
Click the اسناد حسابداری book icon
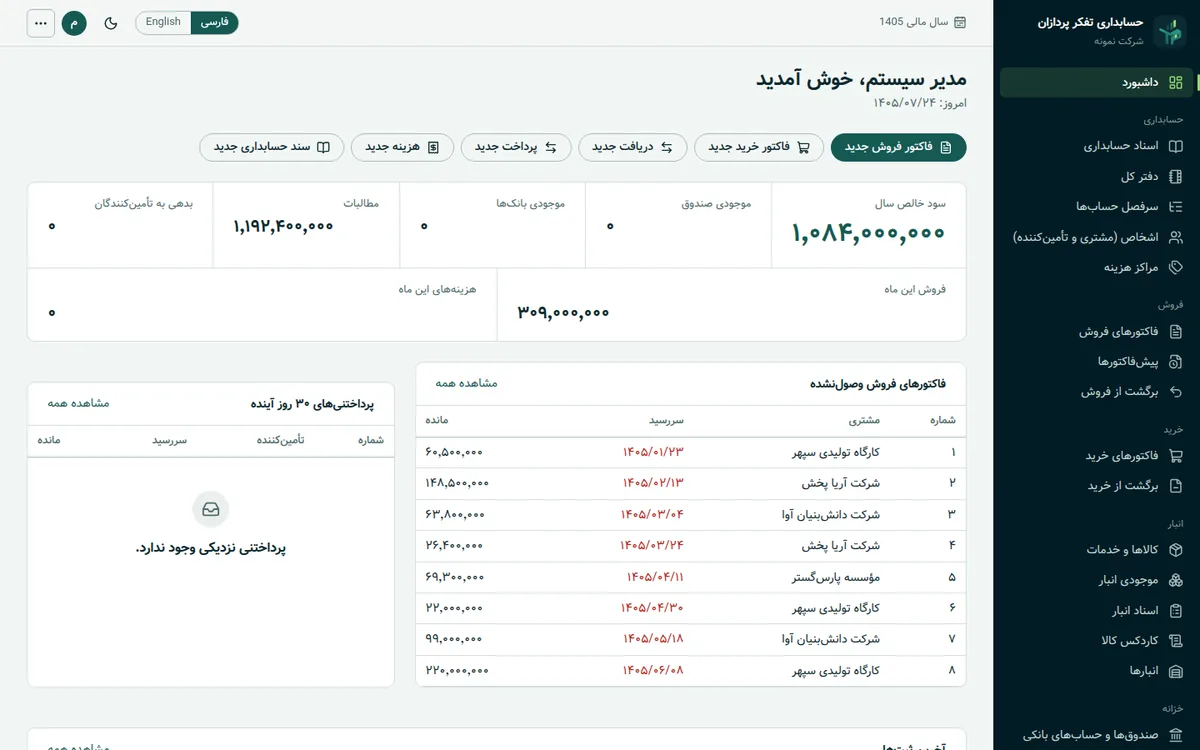[x=1176, y=146]
